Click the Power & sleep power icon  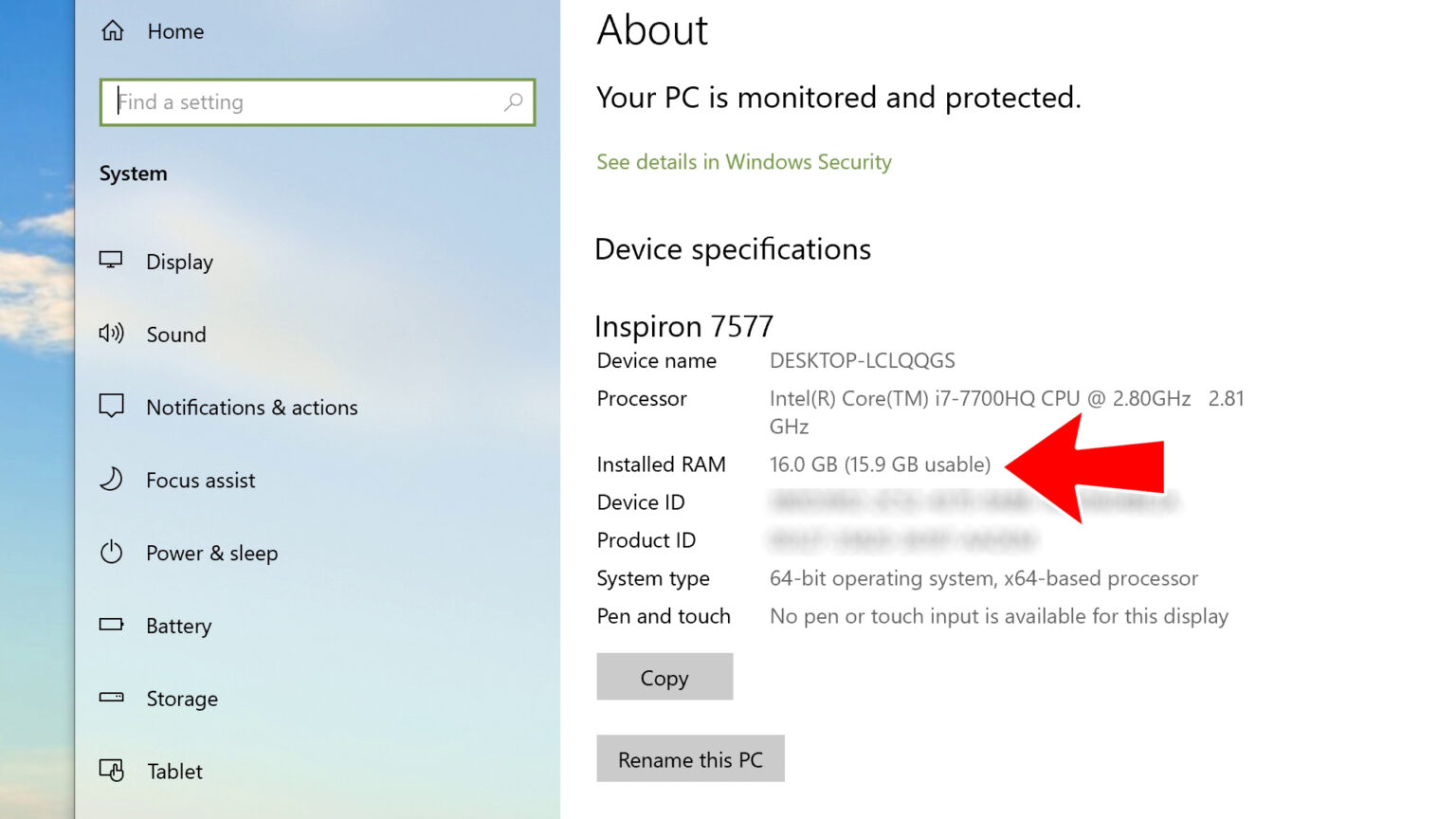point(112,553)
